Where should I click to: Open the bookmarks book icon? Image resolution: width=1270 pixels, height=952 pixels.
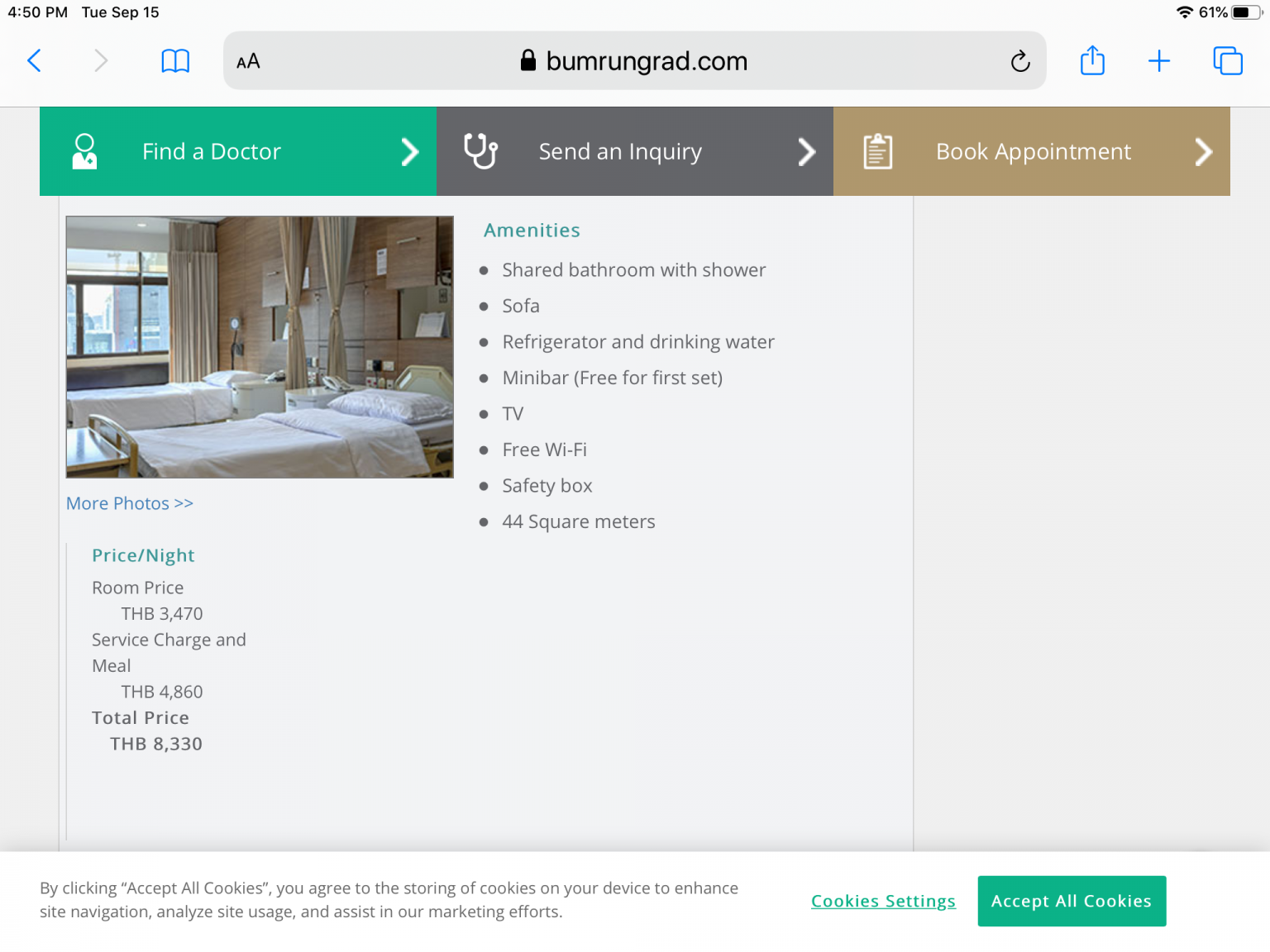coord(175,60)
